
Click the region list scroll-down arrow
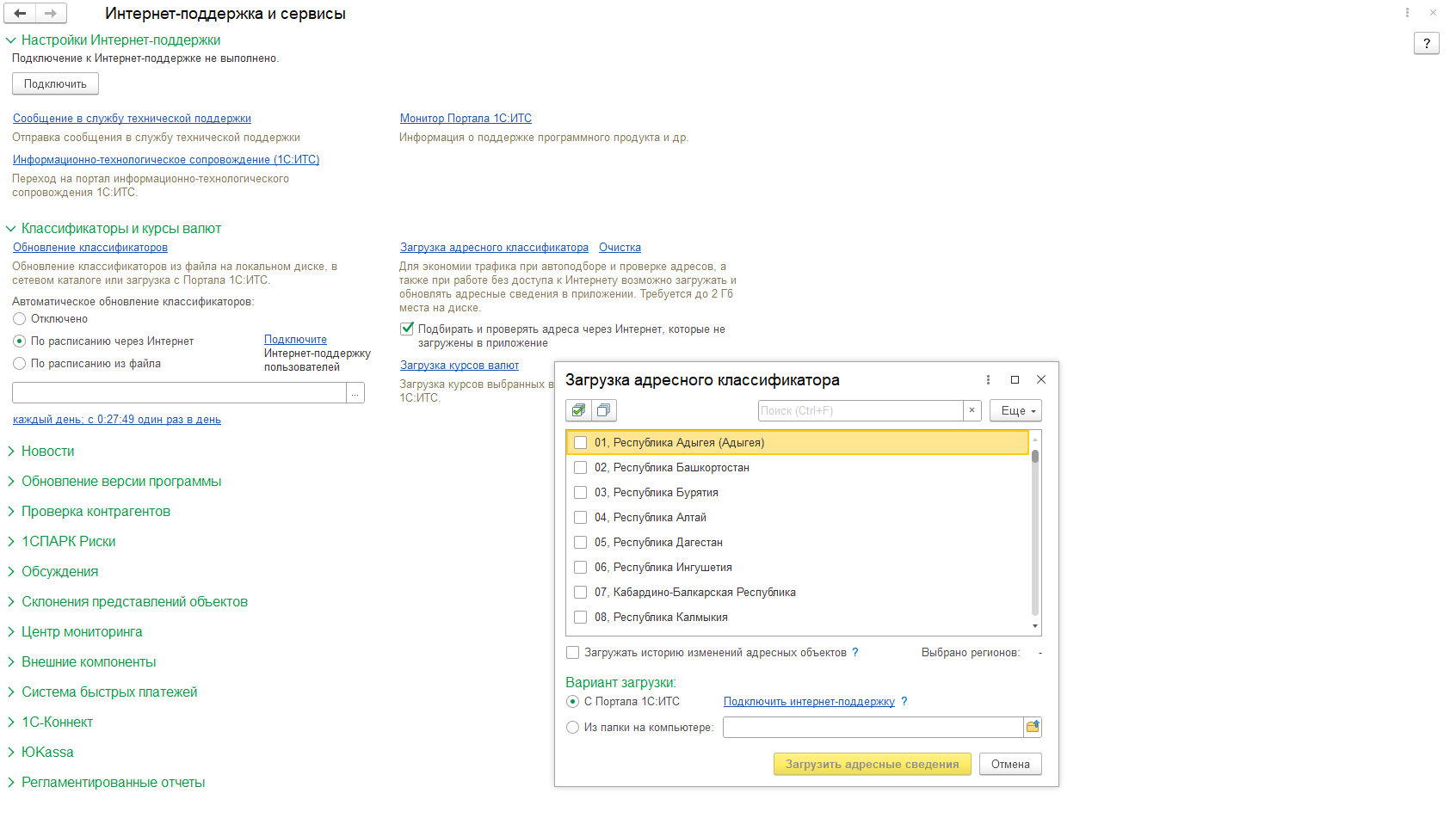pos(1035,626)
